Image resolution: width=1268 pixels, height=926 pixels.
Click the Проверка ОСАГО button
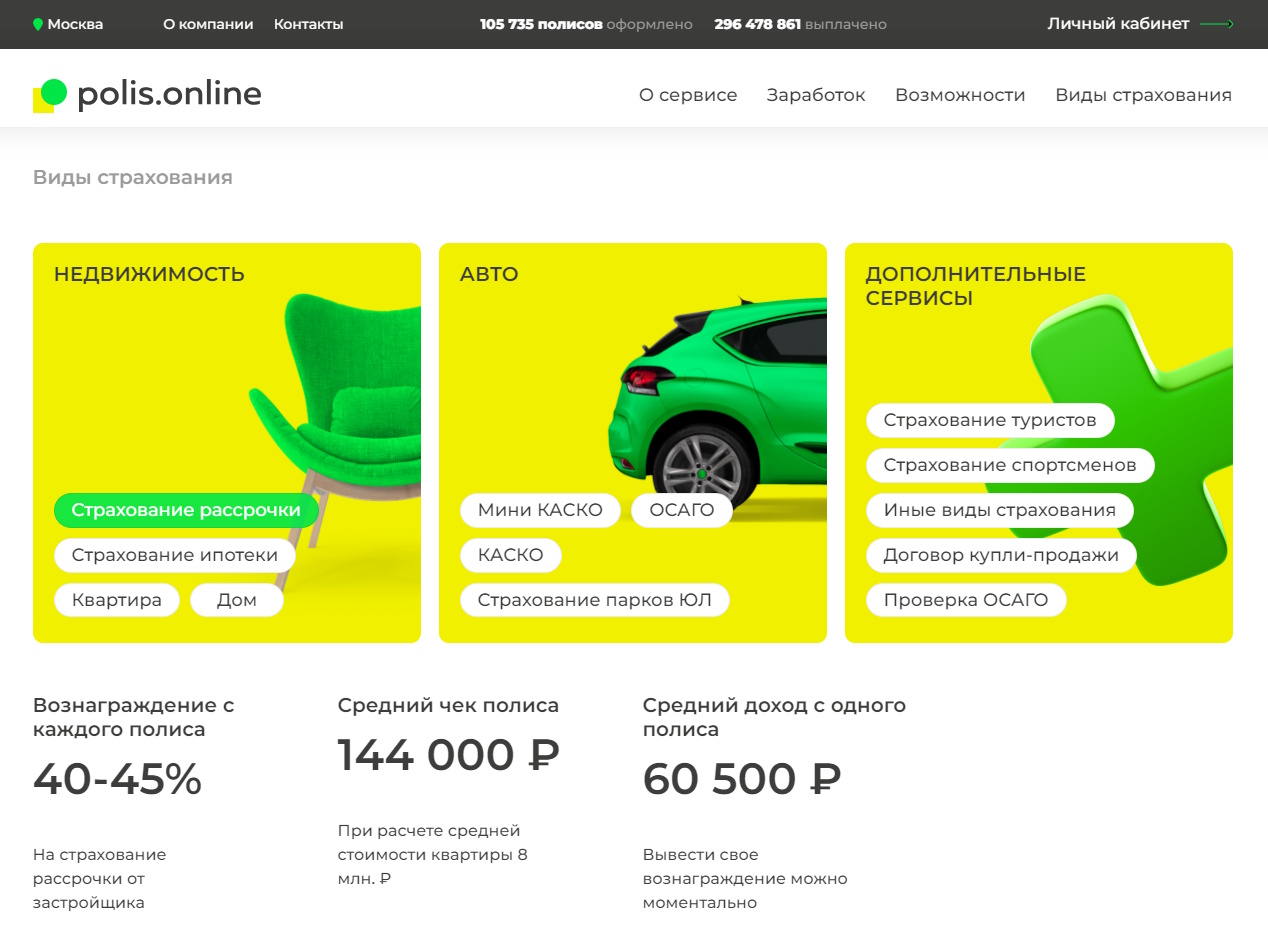[x=965, y=600]
